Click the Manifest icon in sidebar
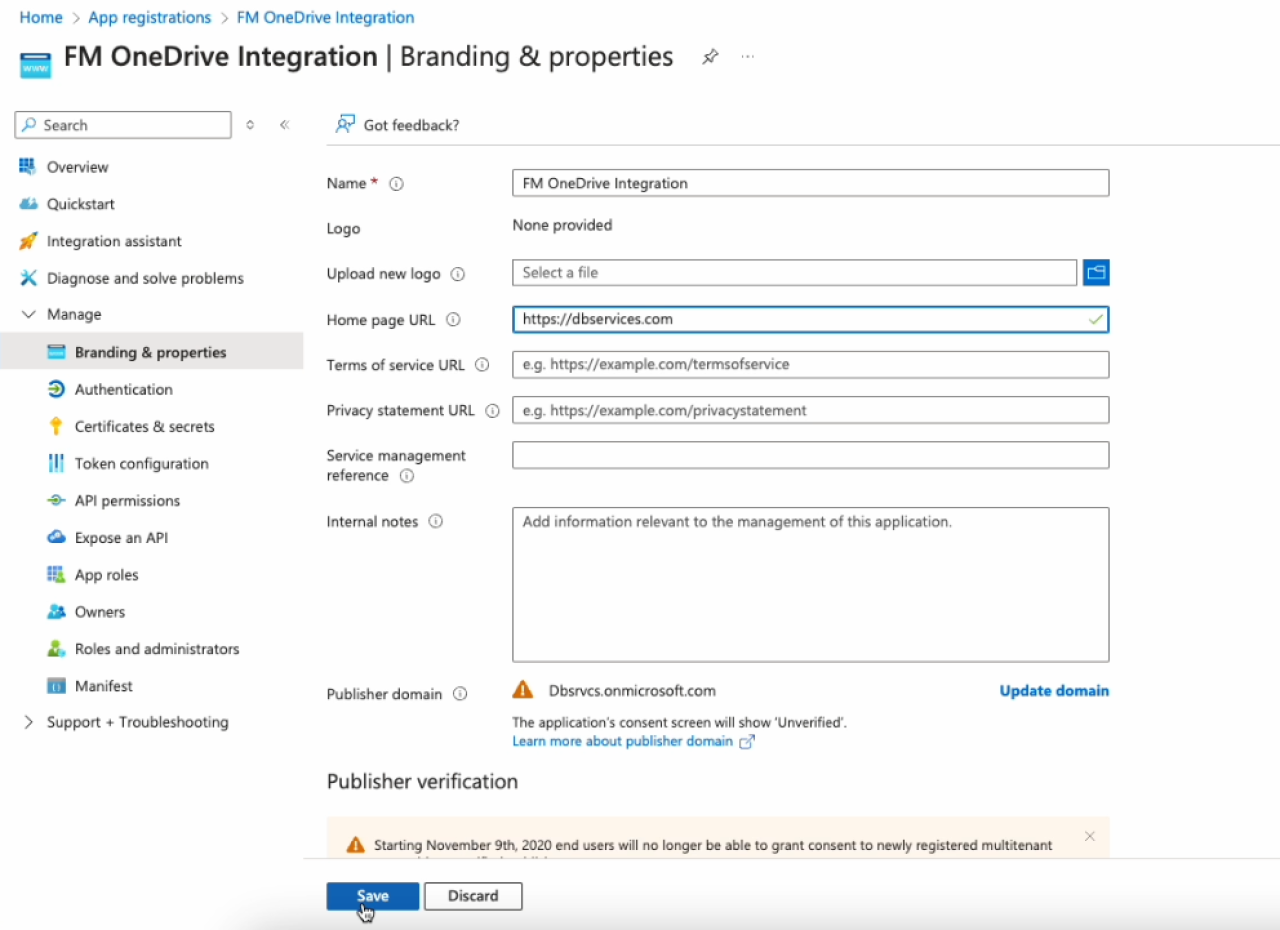The image size is (1280, 930). pyautogui.click(x=56, y=685)
